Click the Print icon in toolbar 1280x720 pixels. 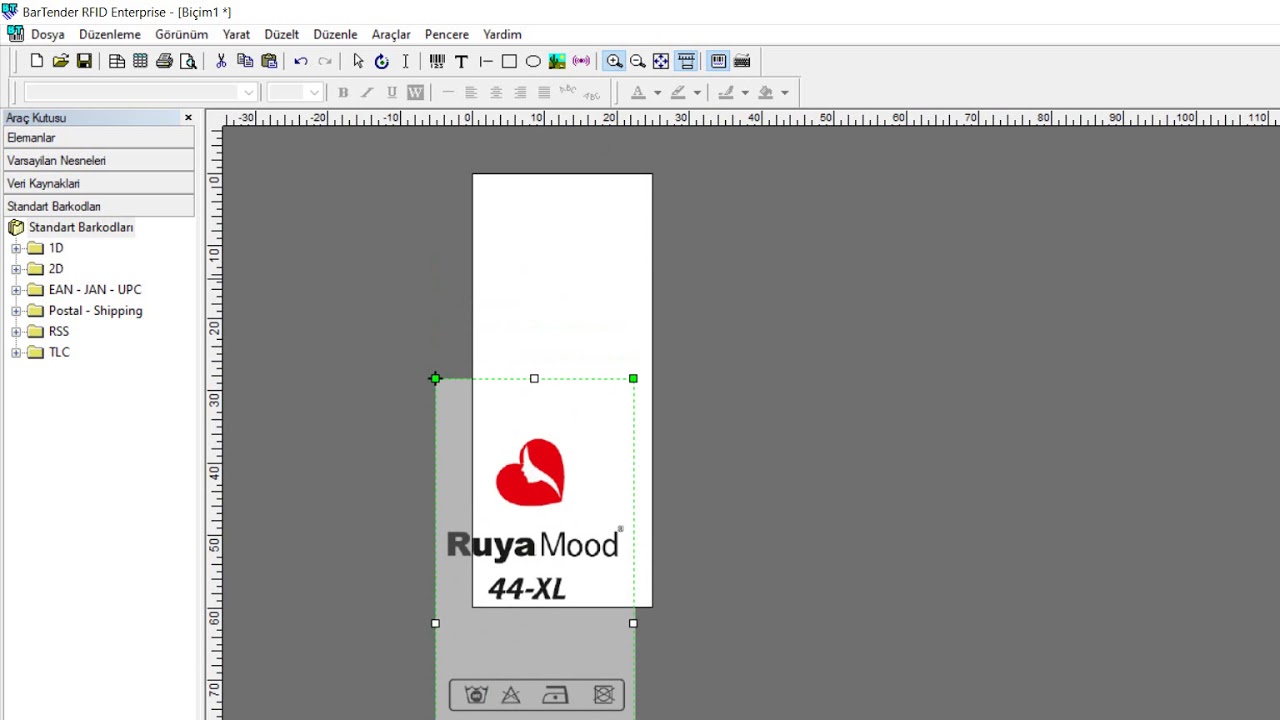164,61
